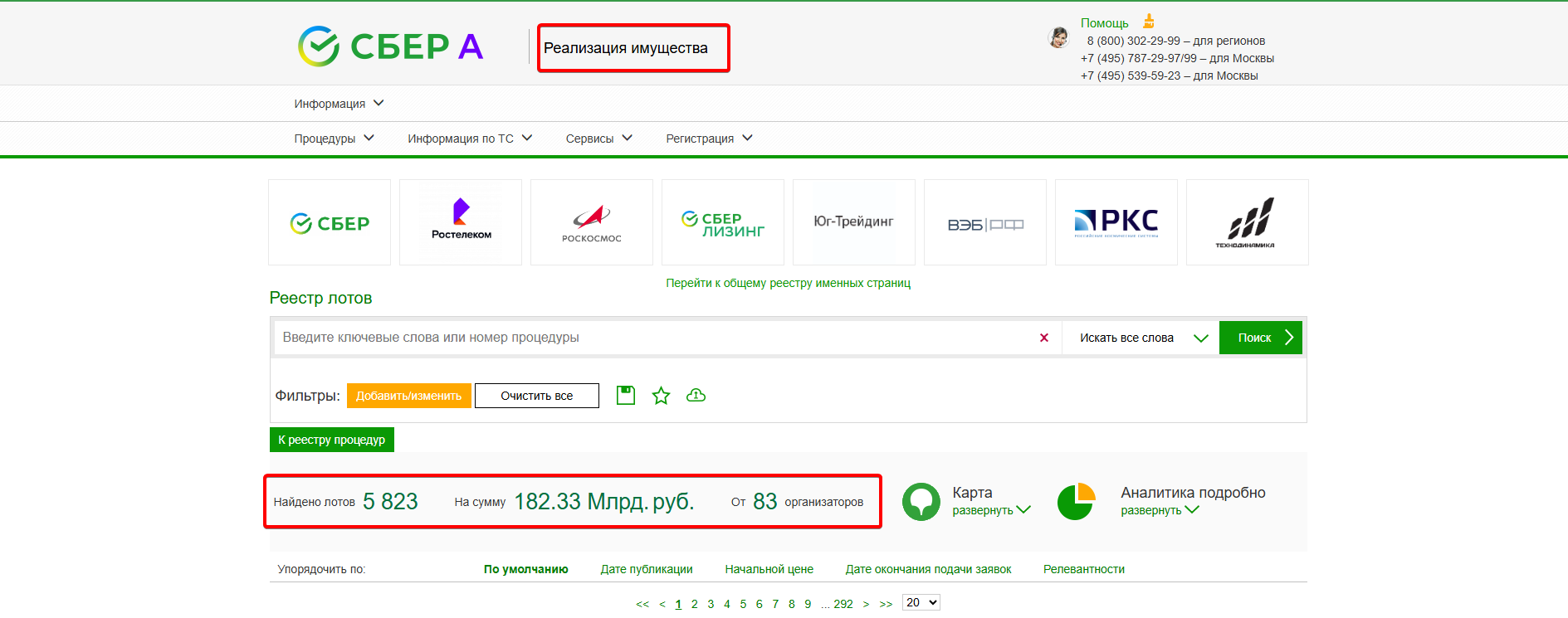Click the accessibility icon next to Помощь
Screen dimensions: 1568x618
tap(1149, 22)
